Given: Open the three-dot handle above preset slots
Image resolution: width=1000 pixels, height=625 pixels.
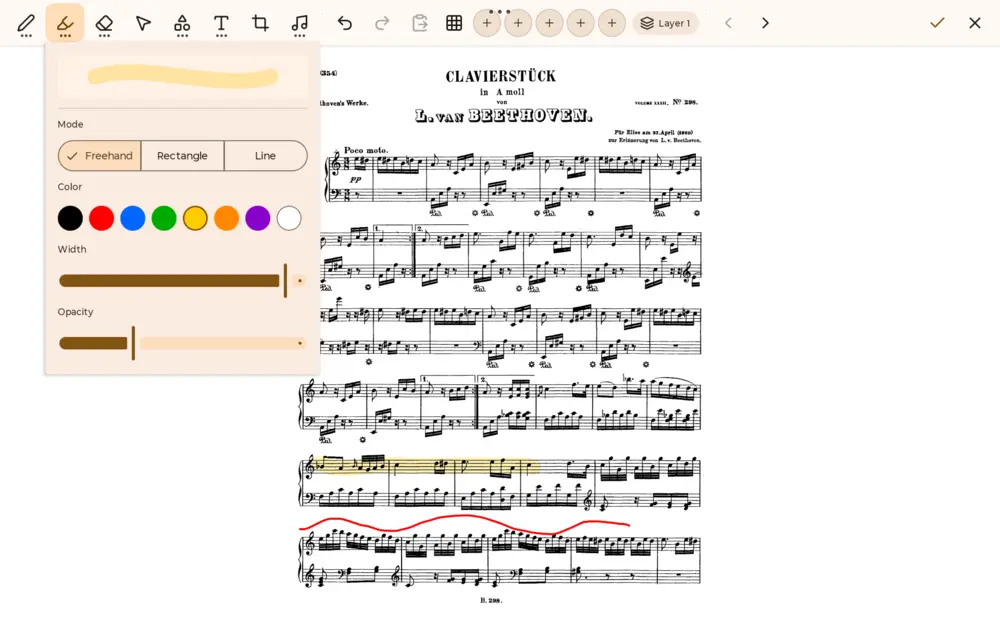Looking at the screenshot, I should point(499,11).
